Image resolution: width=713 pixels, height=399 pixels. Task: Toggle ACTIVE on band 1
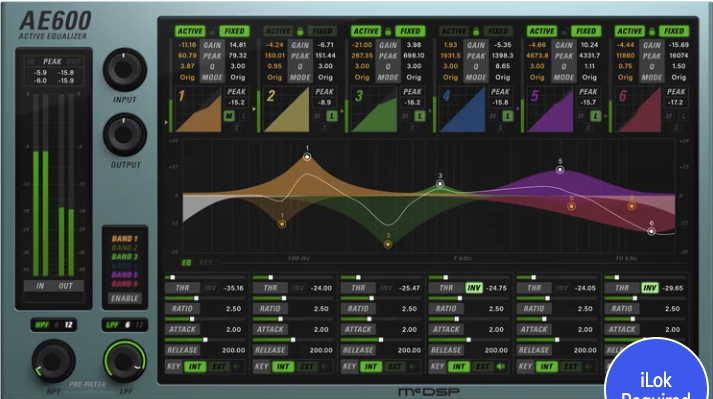point(190,31)
